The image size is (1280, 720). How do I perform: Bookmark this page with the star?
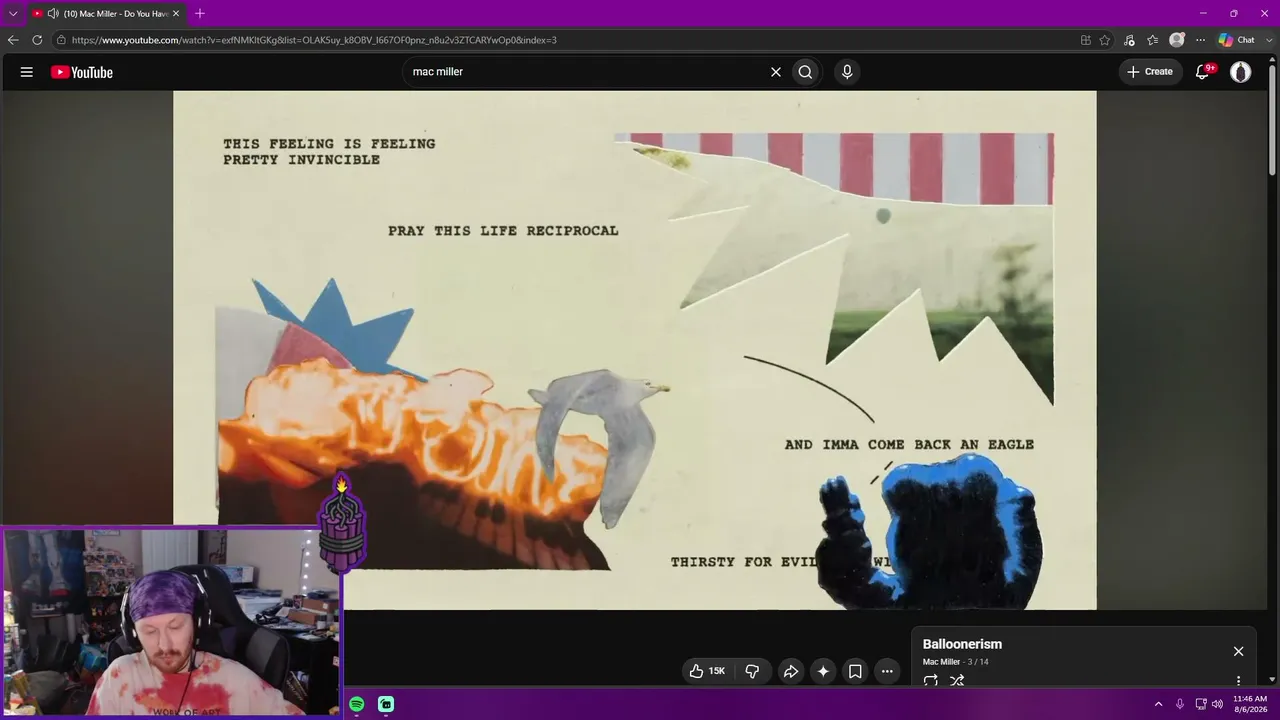(x=1105, y=40)
